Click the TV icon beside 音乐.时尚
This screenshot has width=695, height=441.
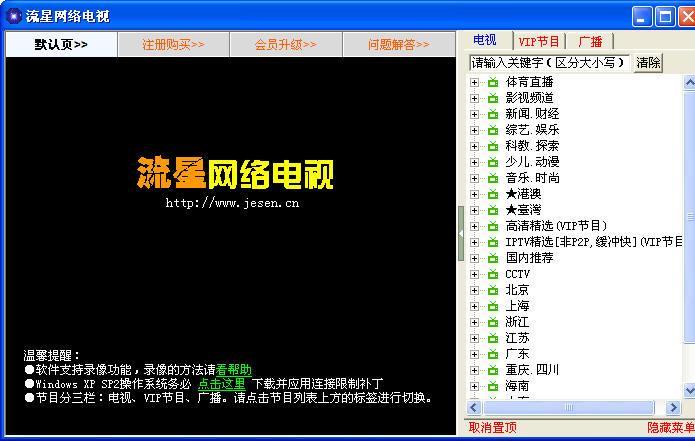point(493,178)
